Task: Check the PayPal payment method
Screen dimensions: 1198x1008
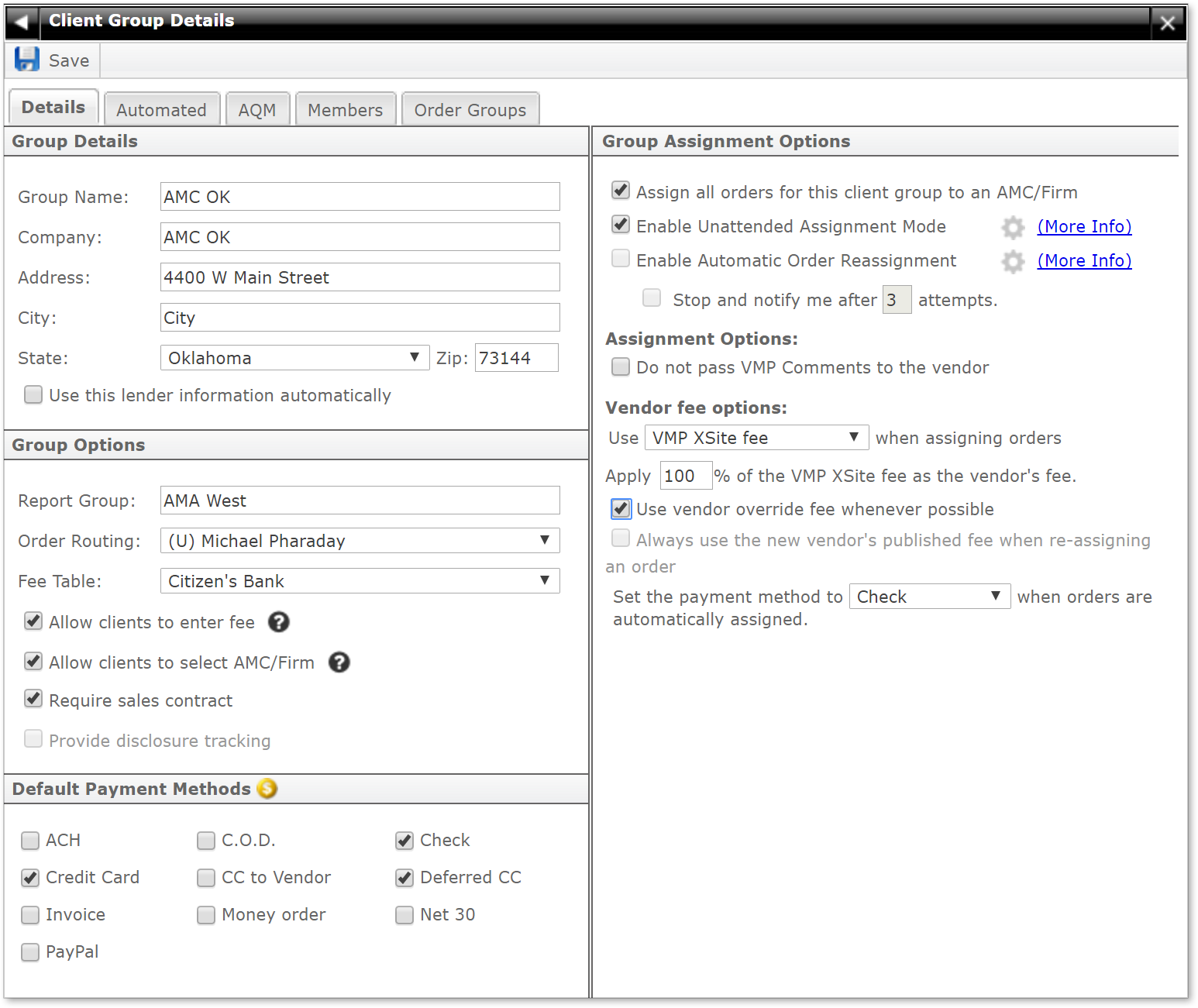Action: [30, 952]
